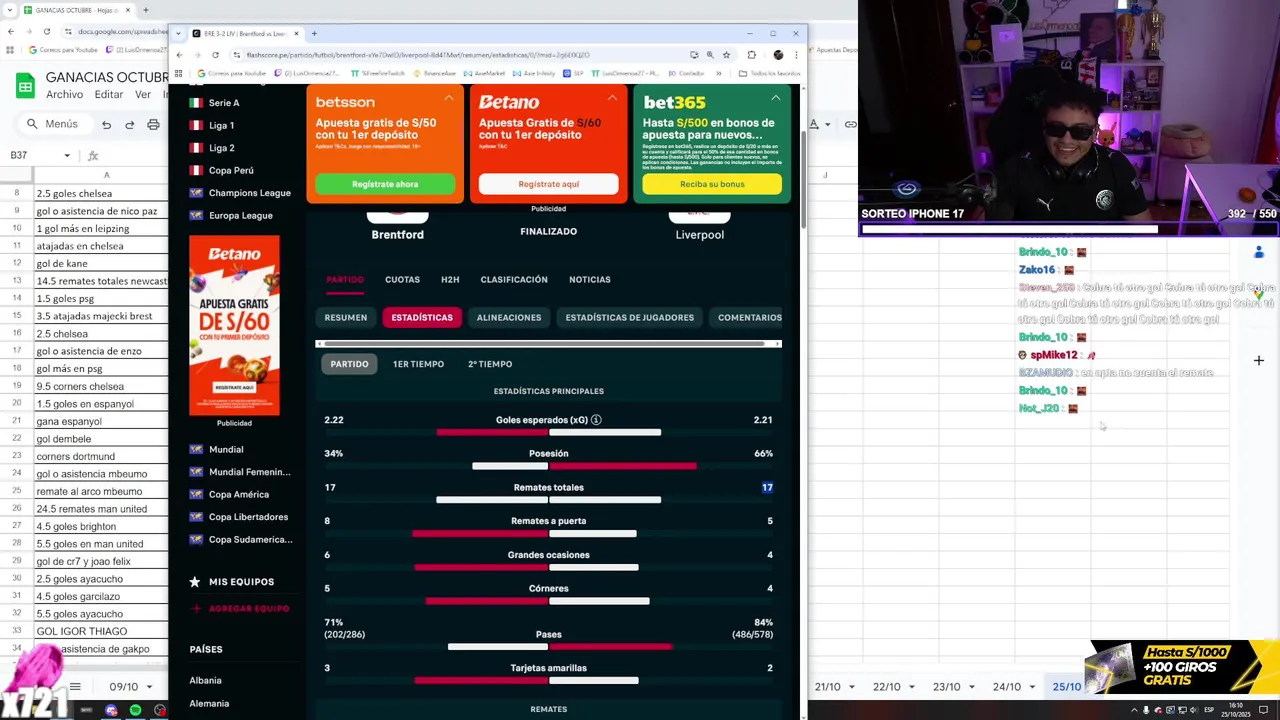Screen dimensions: 1280x720
Task: Collapse the Betano ad chevron
Action: pos(612,98)
